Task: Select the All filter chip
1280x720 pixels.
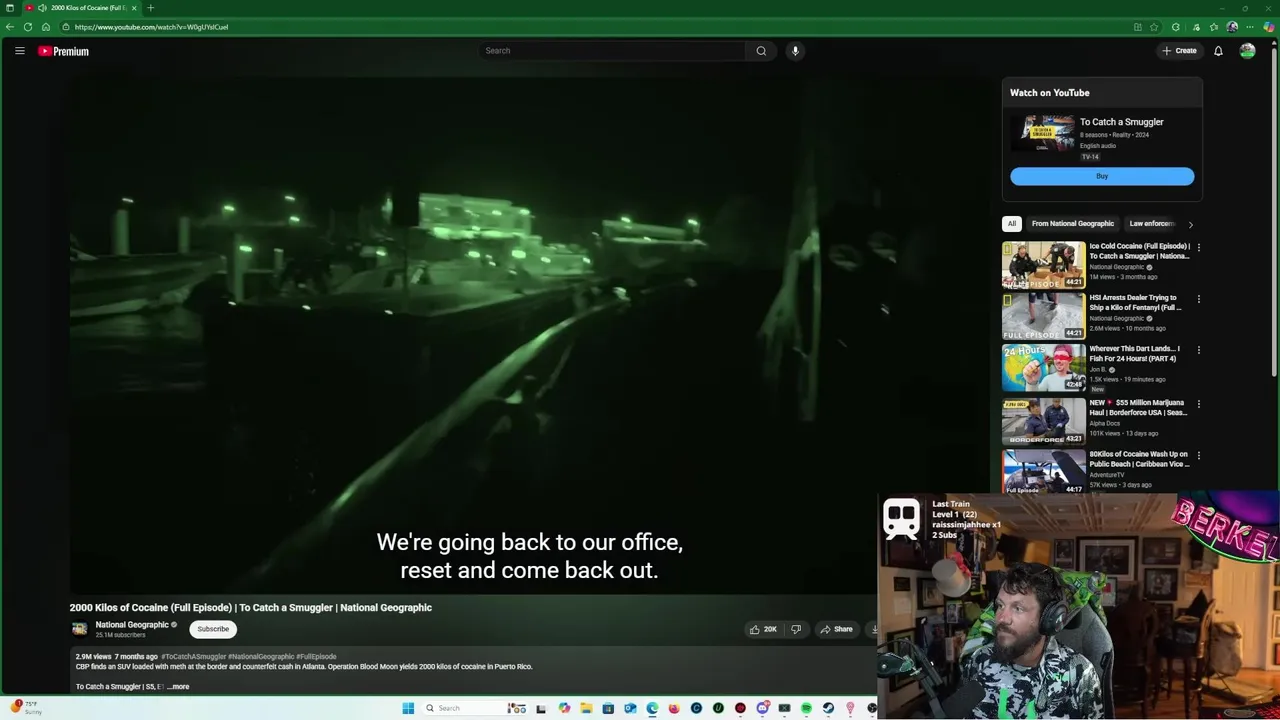Action: click(1012, 224)
